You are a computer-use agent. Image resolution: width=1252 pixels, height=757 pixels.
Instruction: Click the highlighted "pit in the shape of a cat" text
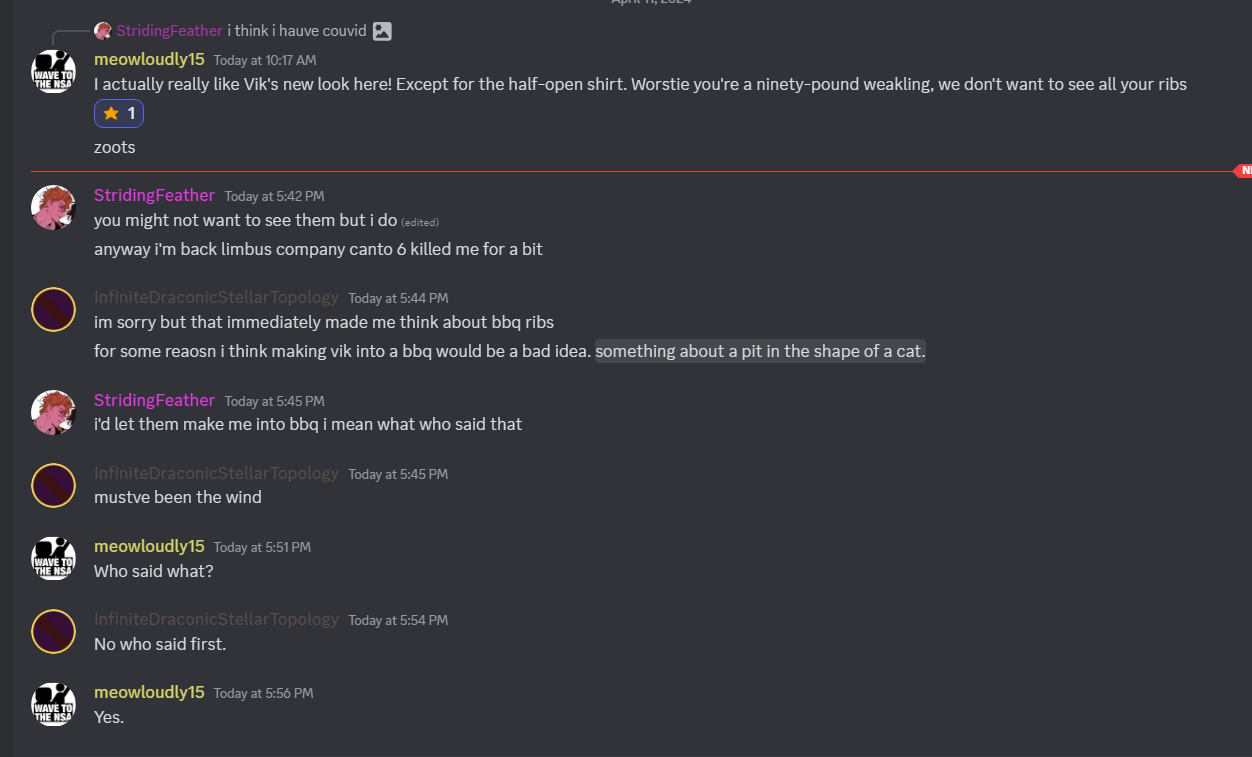pyautogui.click(x=760, y=351)
